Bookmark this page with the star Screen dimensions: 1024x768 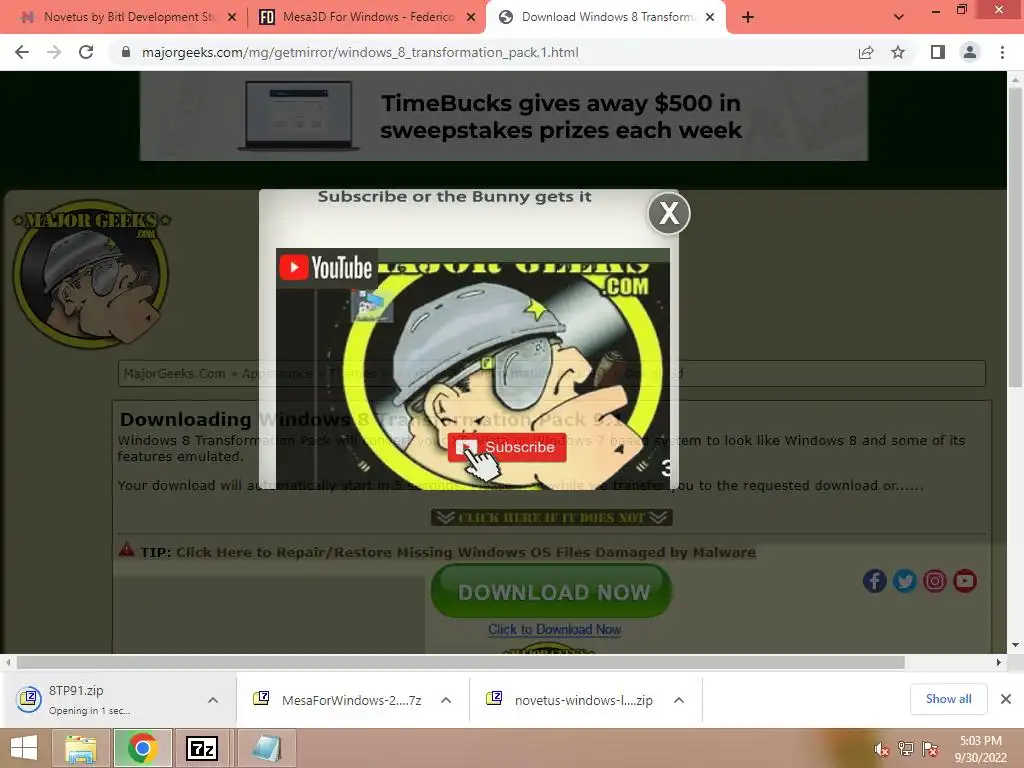(x=899, y=52)
